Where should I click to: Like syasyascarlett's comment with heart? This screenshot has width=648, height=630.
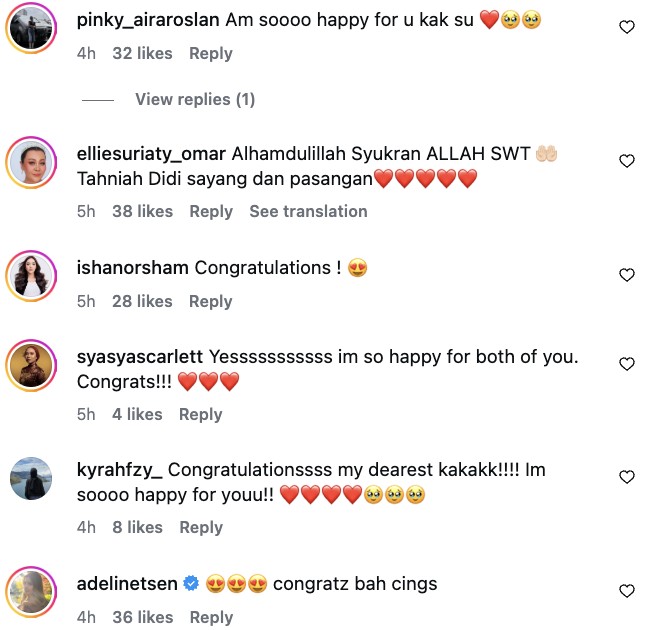click(x=627, y=364)
